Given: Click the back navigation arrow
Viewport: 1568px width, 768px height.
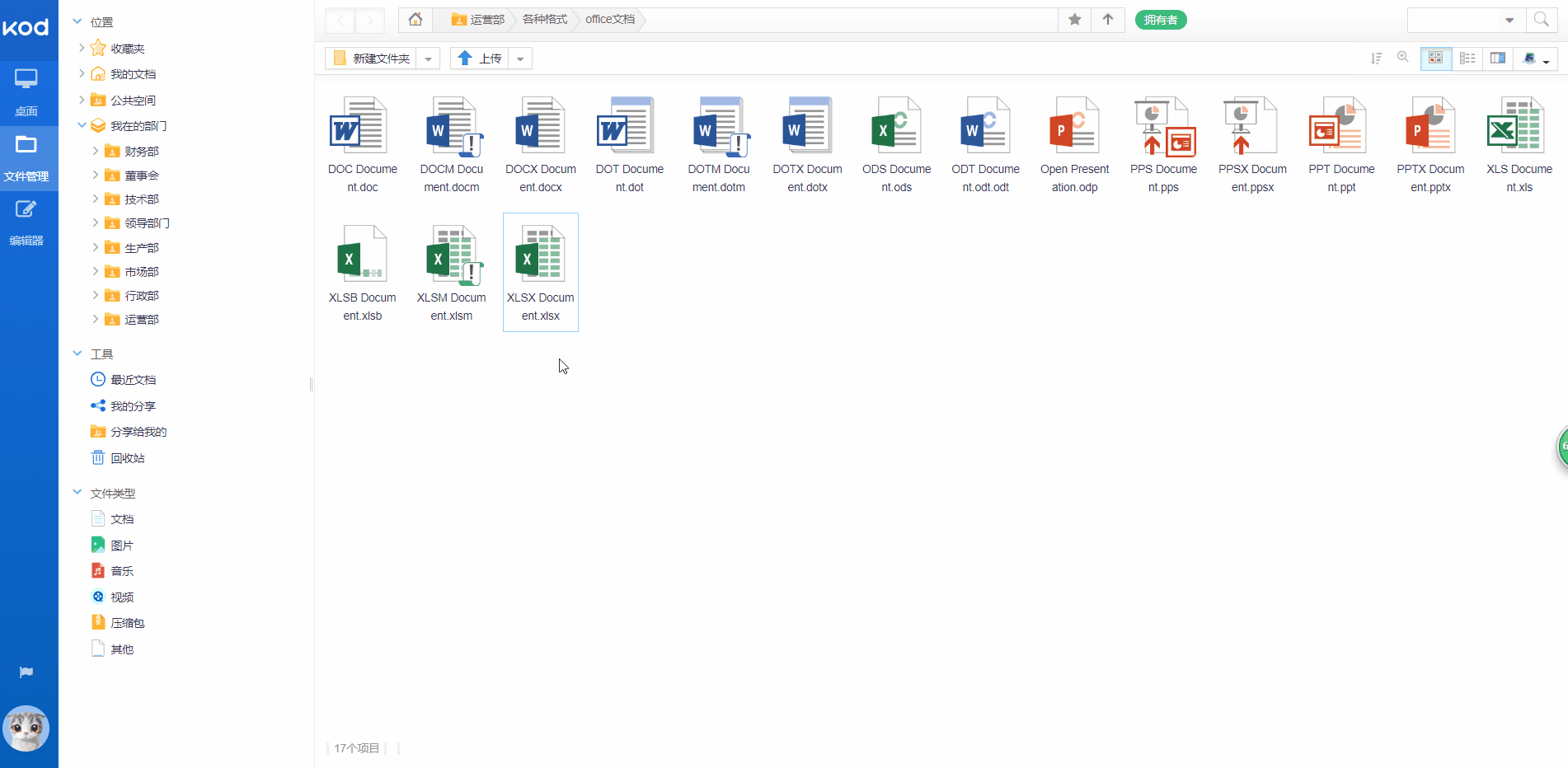Looking at the screenshot, I should pyautogui.click(x=340, y=20).
